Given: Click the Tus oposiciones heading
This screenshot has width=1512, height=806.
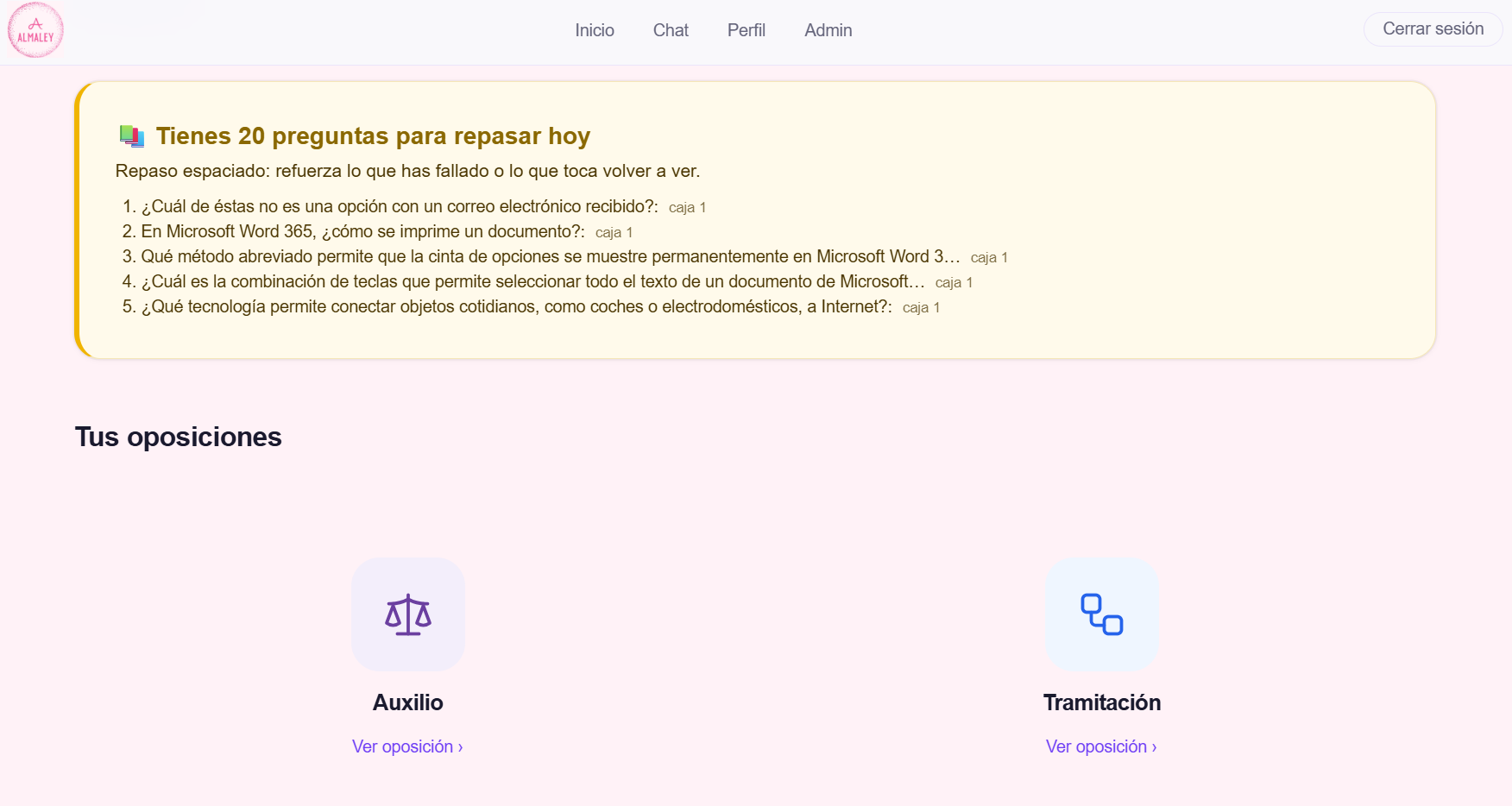Looking at the screenshot, I should coord(179,437).
